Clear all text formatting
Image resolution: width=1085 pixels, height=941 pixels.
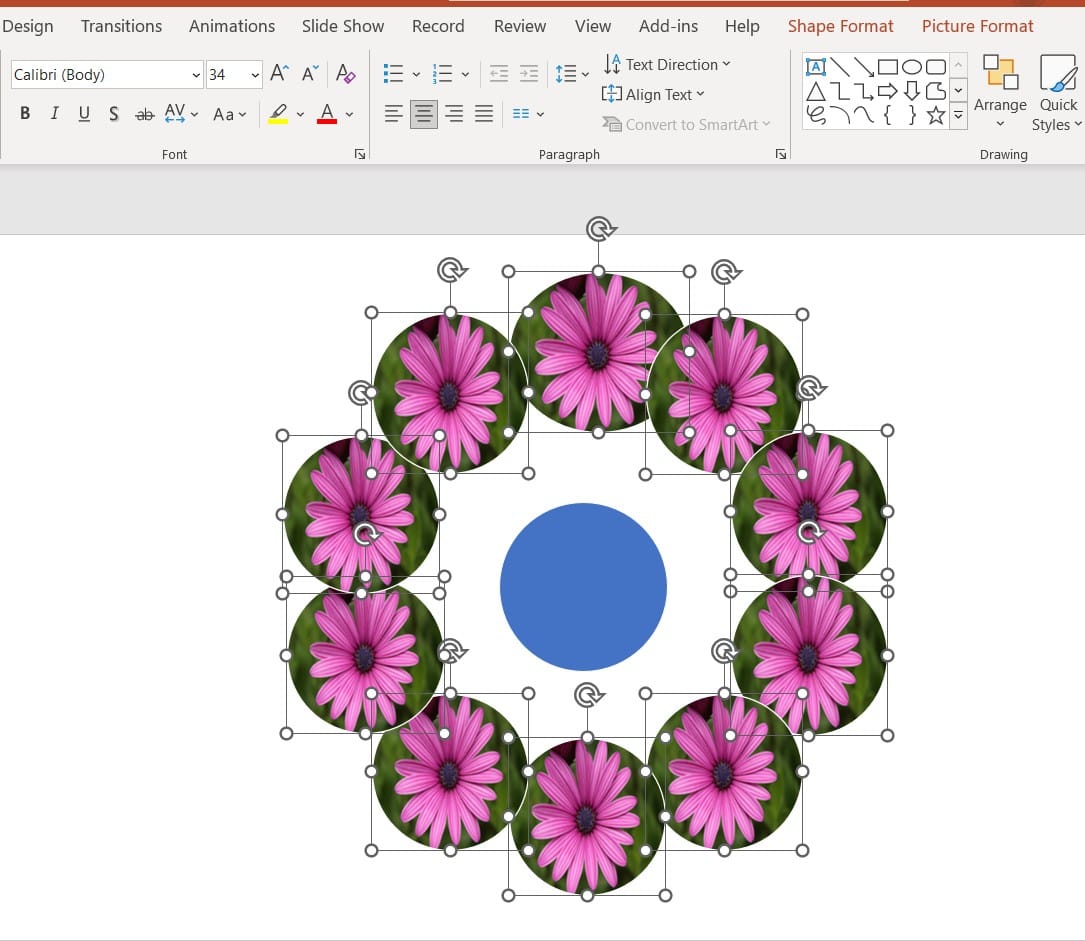[345, 73]
